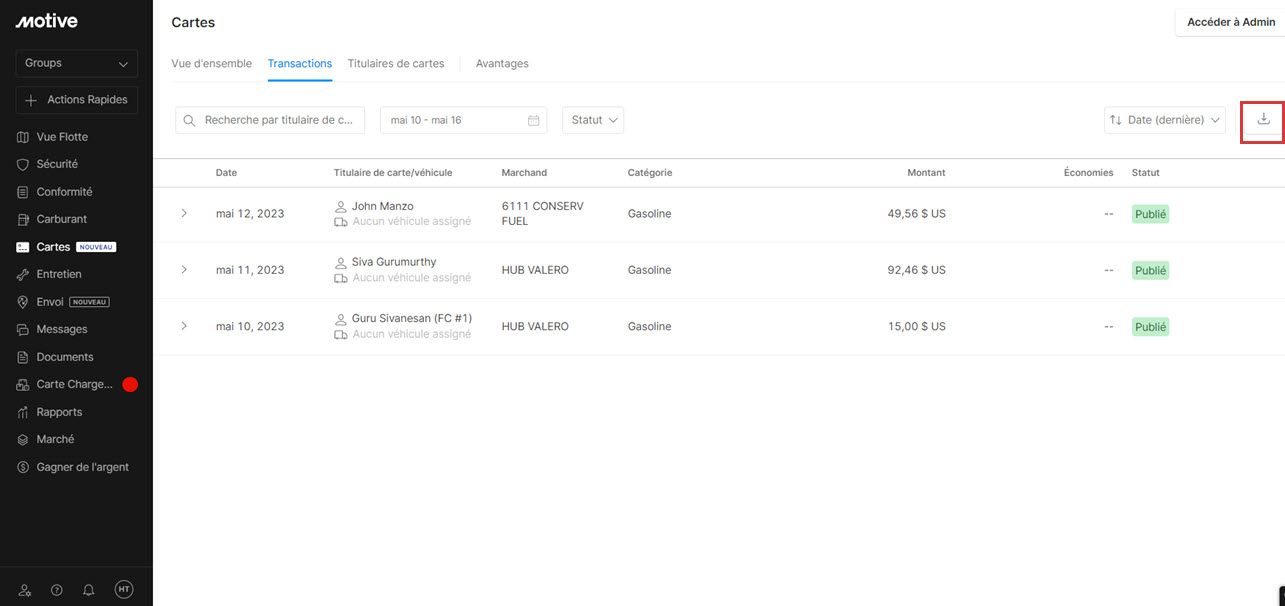The height and width of the screenshot is (606, 1285).
Task: Click HUB VALERO in the mai 11 row
Action: pos(535,270)
